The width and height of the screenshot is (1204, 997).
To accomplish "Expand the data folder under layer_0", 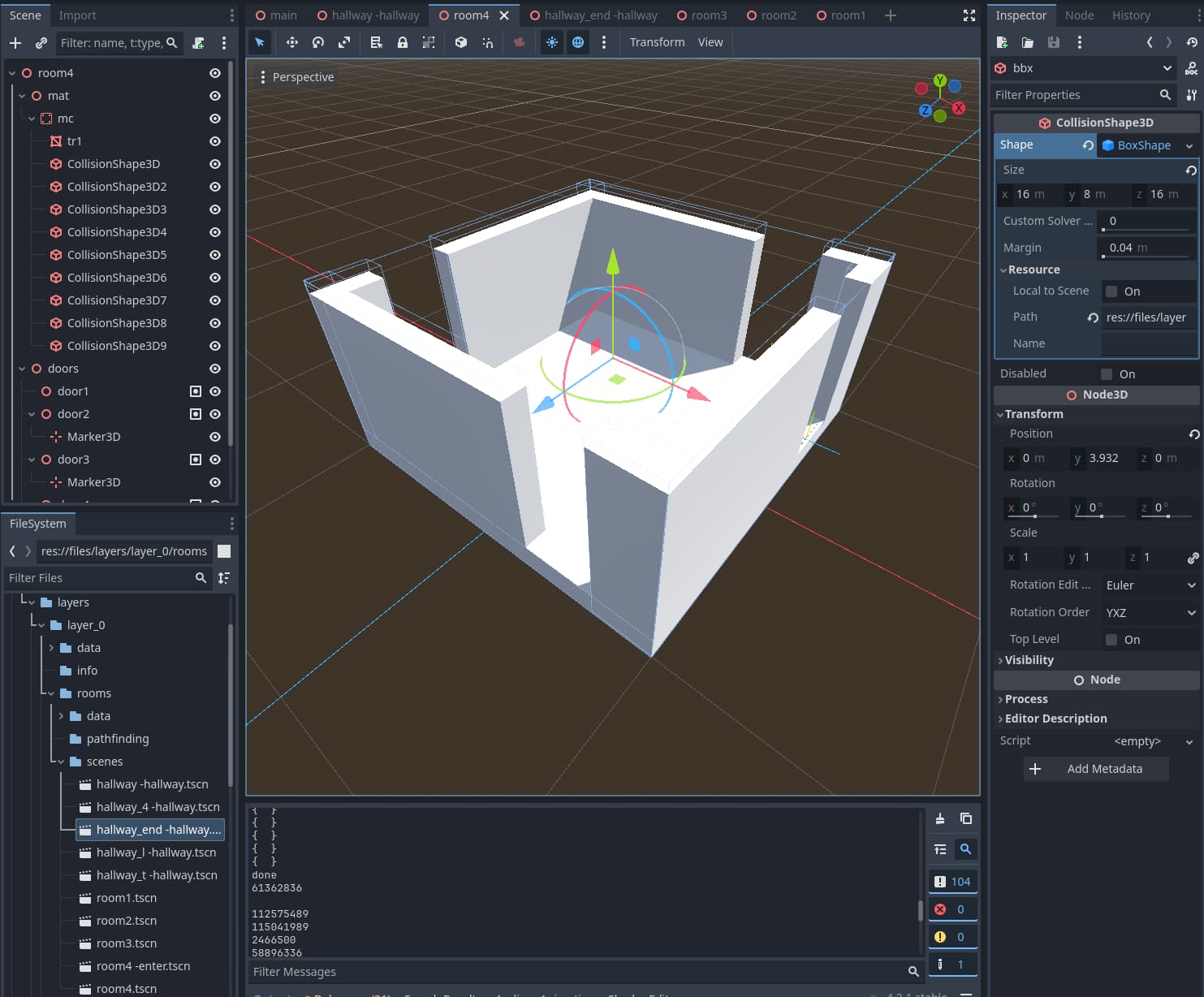I will (x=51, y=648).
